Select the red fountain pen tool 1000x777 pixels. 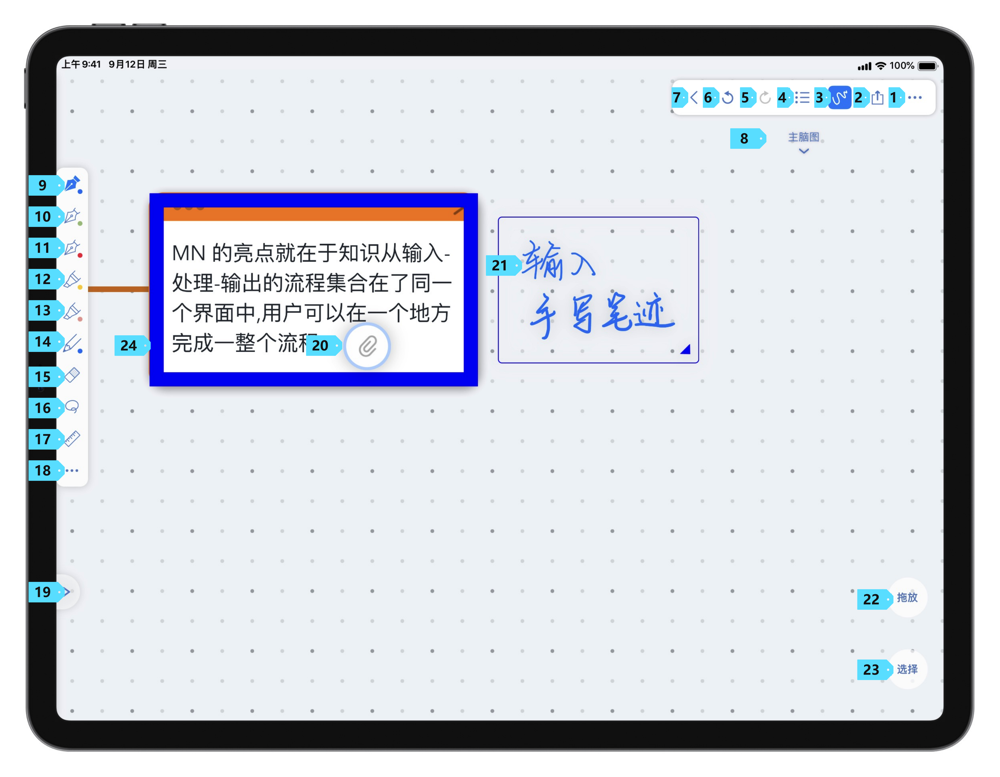click(73, 248)
